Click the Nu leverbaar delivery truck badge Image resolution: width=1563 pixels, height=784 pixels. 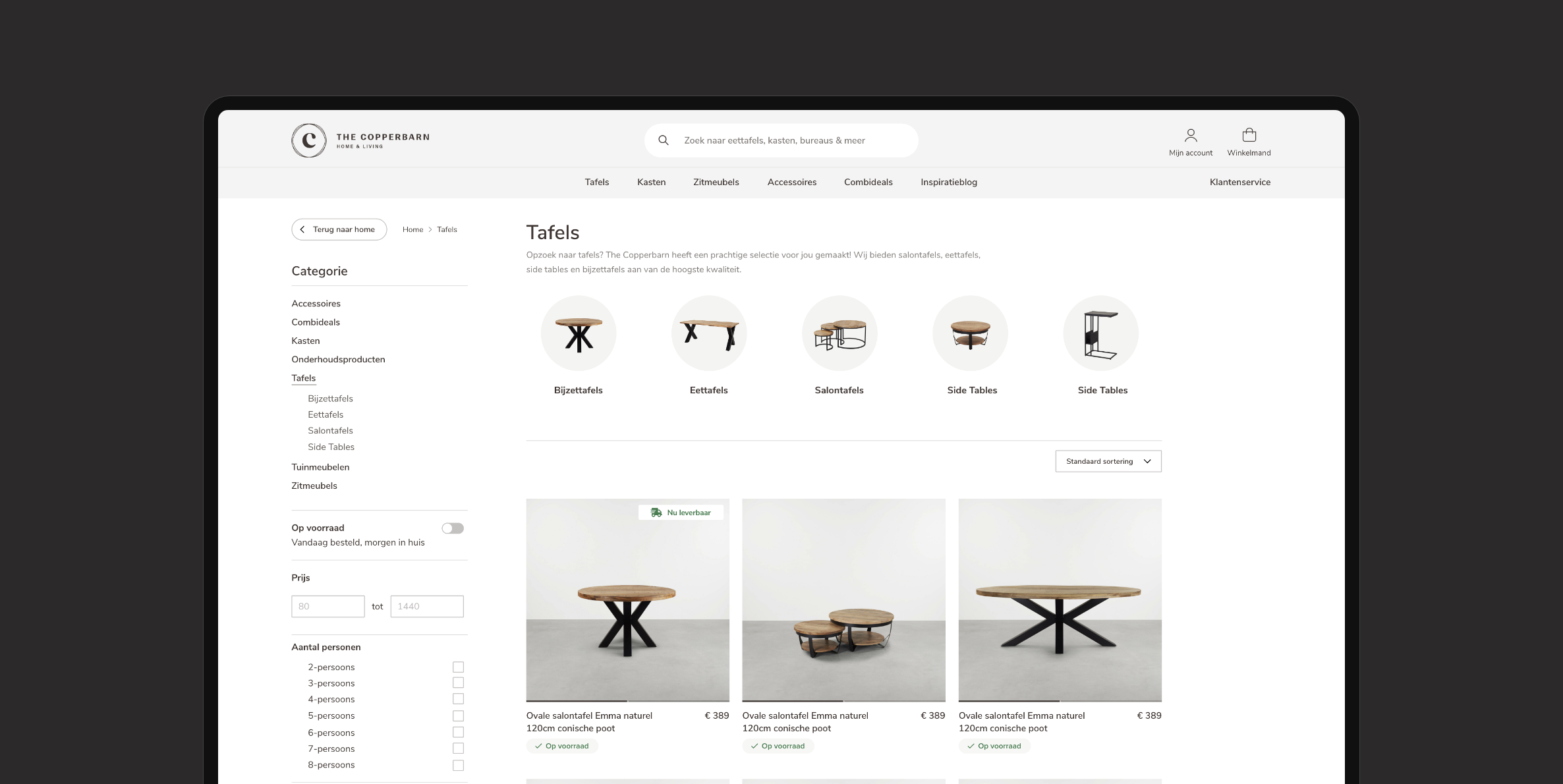coord(681,513)
